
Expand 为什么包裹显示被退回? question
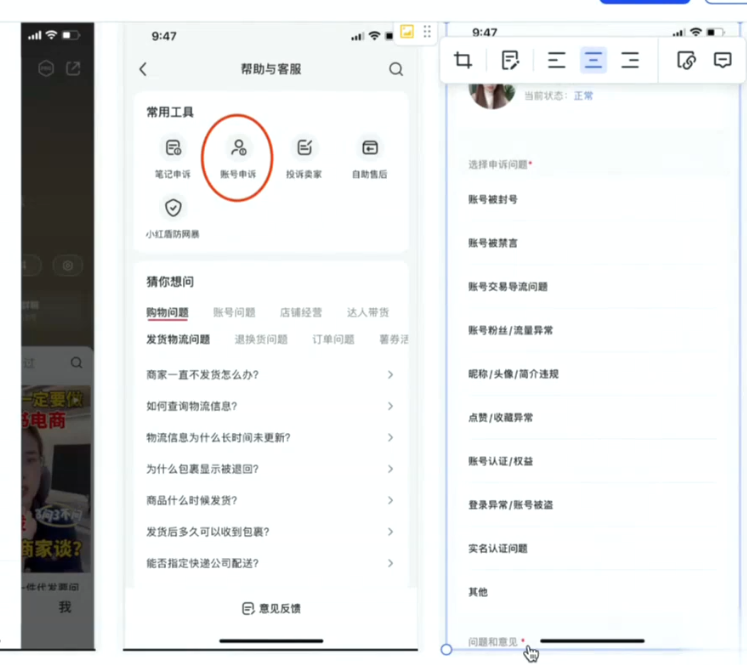tap(270, 469)
